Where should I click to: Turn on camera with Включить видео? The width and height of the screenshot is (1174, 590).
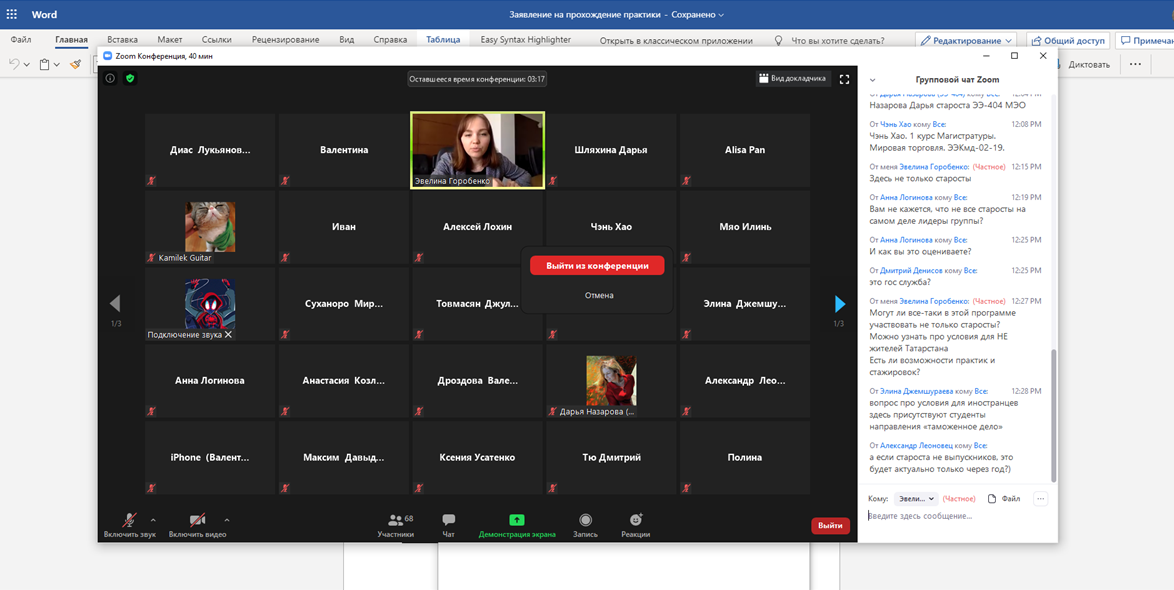click(198, 526)
